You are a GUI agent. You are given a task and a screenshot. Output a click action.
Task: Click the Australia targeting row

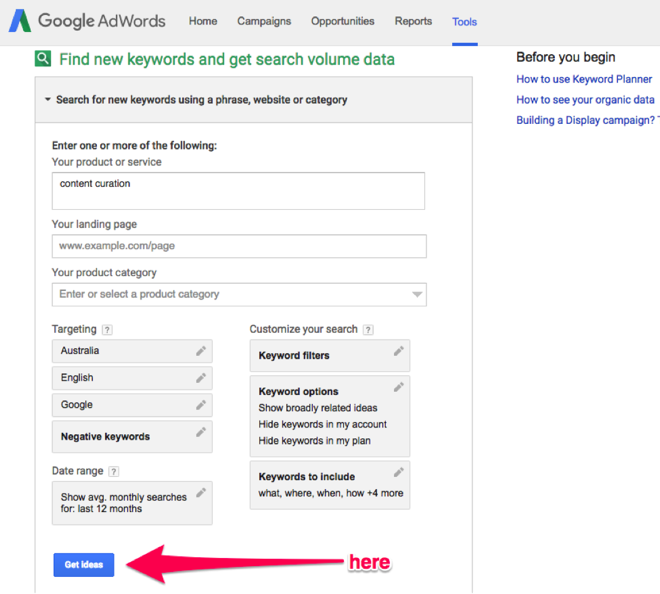[x=132, y=351]
